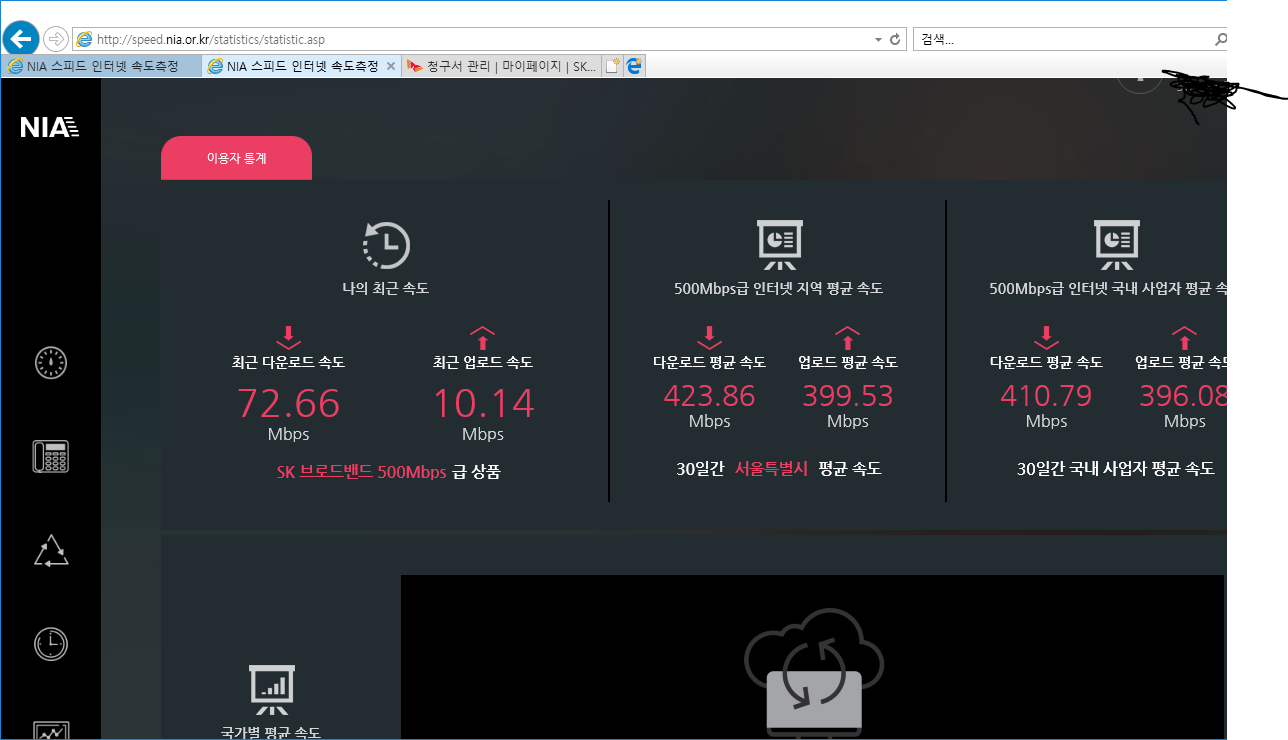Open the clock history sidebar icon
This screenshot has width=1288, height=740.
[x=51, y=644]
